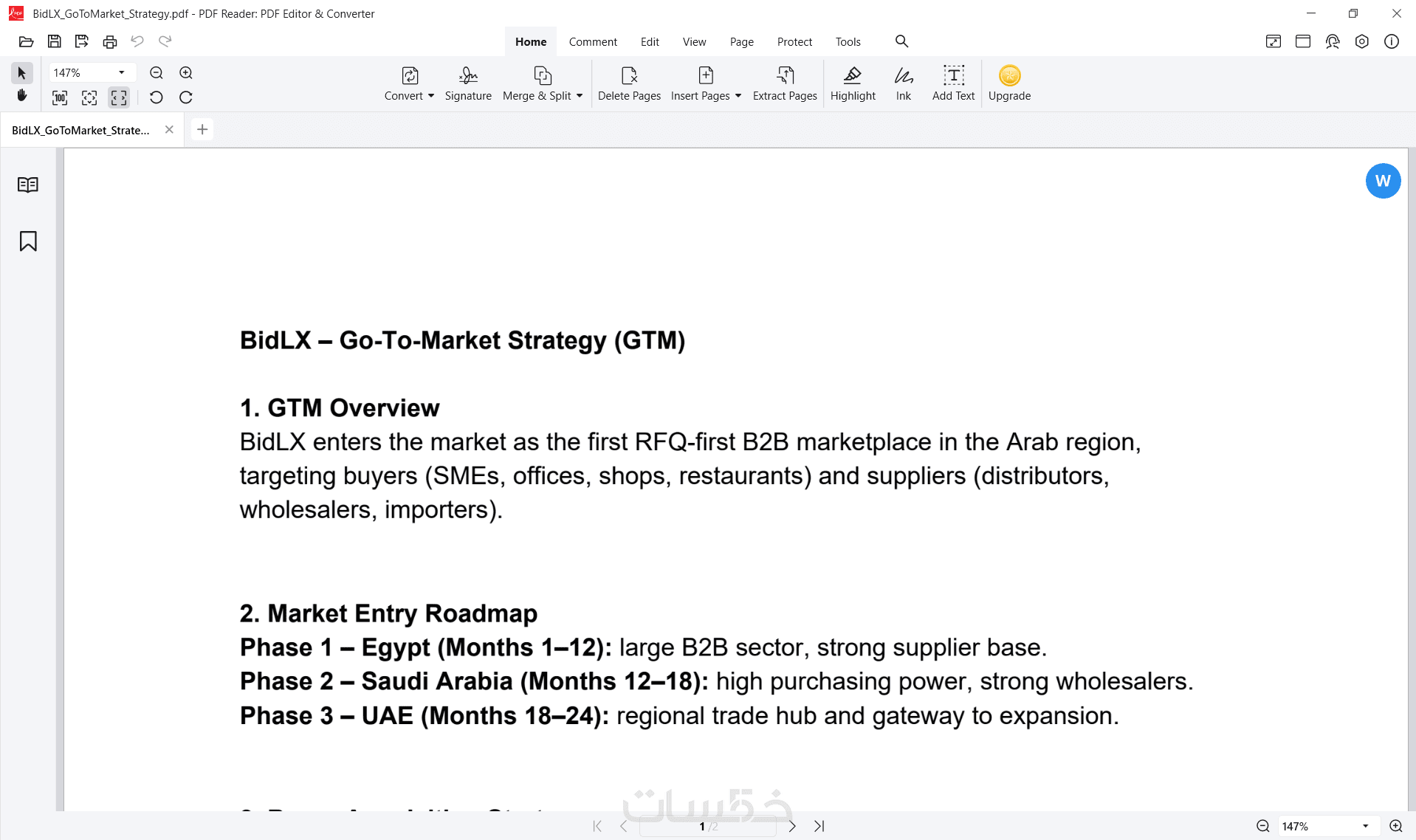
Task: Open the Tools tab
Action: click(x=848, y=42)
